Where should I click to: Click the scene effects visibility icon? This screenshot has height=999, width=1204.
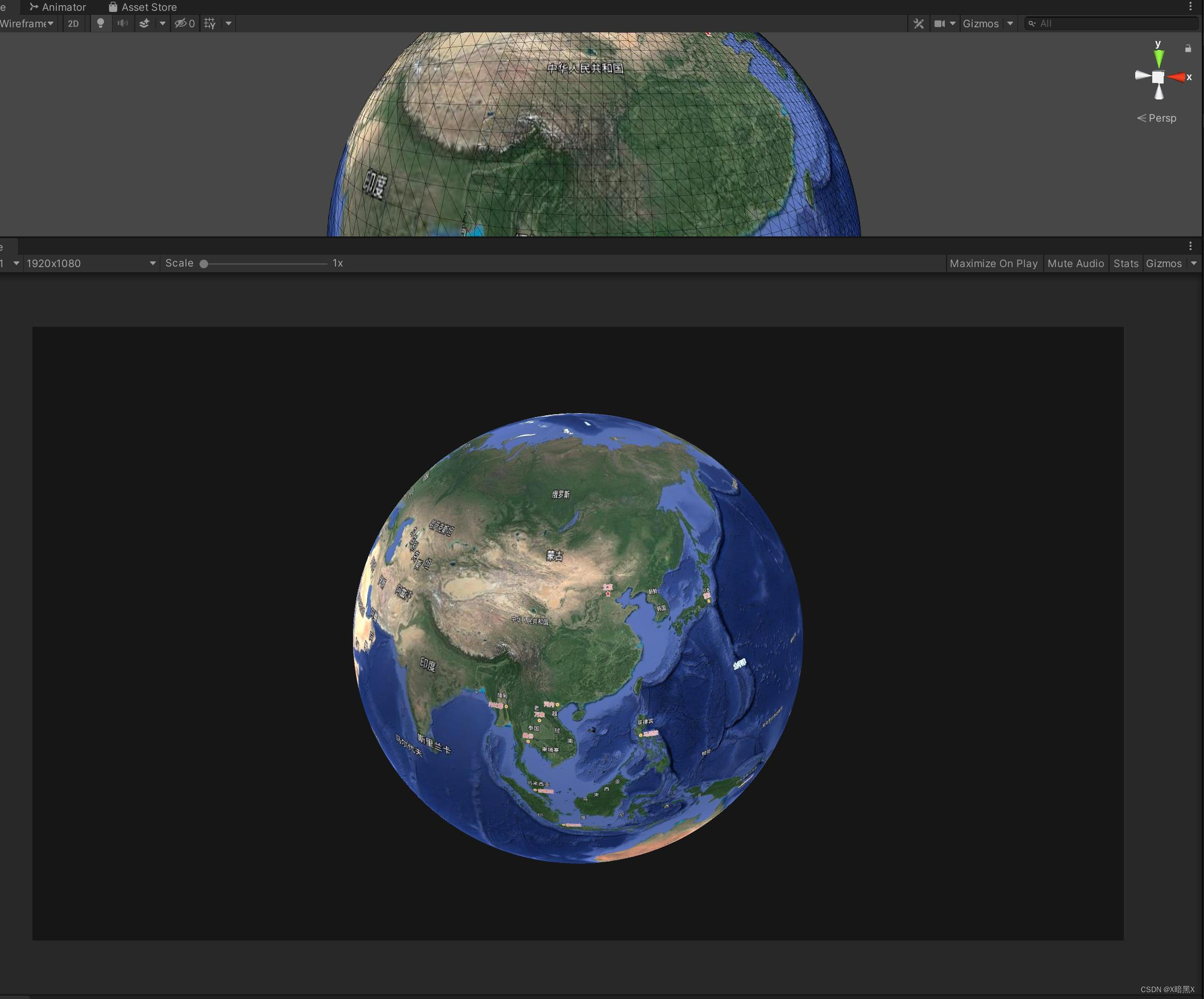(145, 23)
